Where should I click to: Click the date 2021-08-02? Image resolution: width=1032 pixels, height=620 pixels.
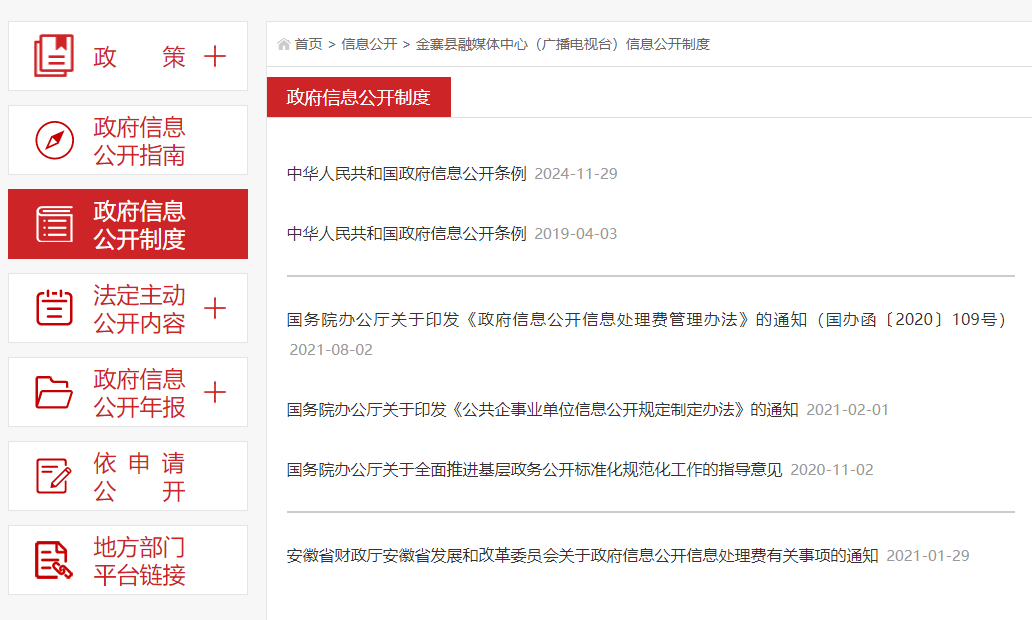(x=331, y=349)
